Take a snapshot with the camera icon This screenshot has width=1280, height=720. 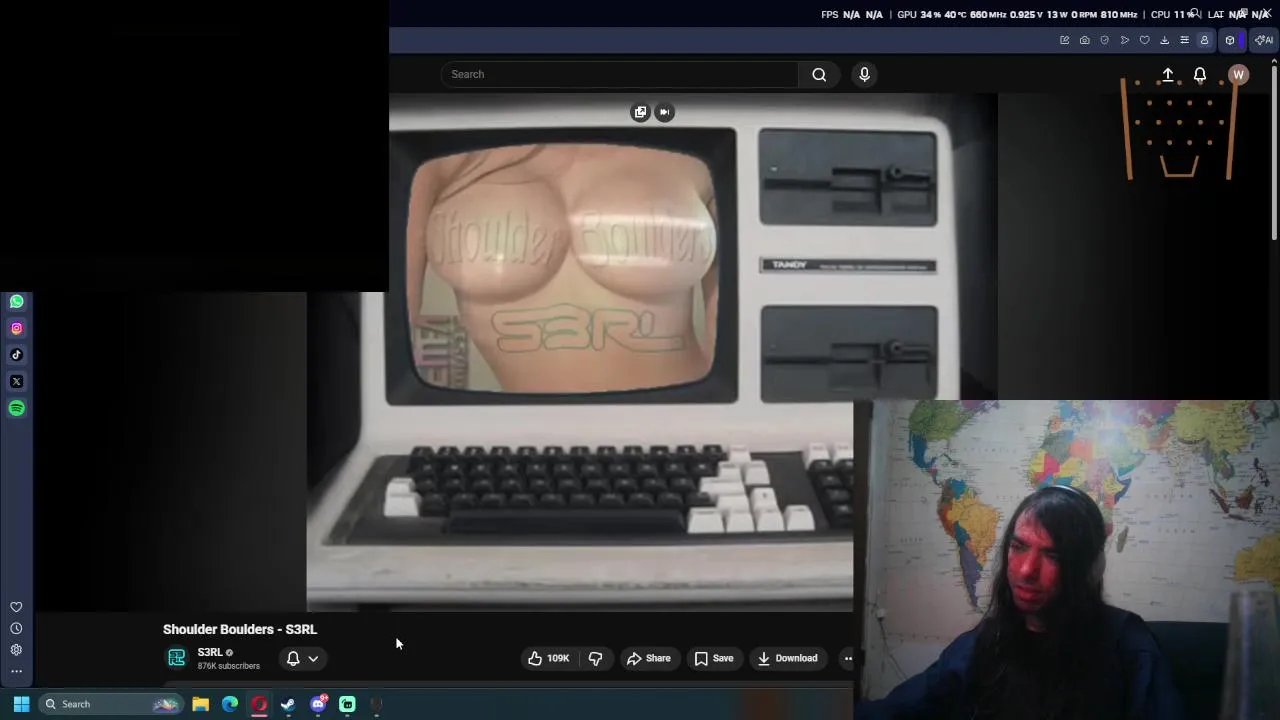(x=1084, y=40)
